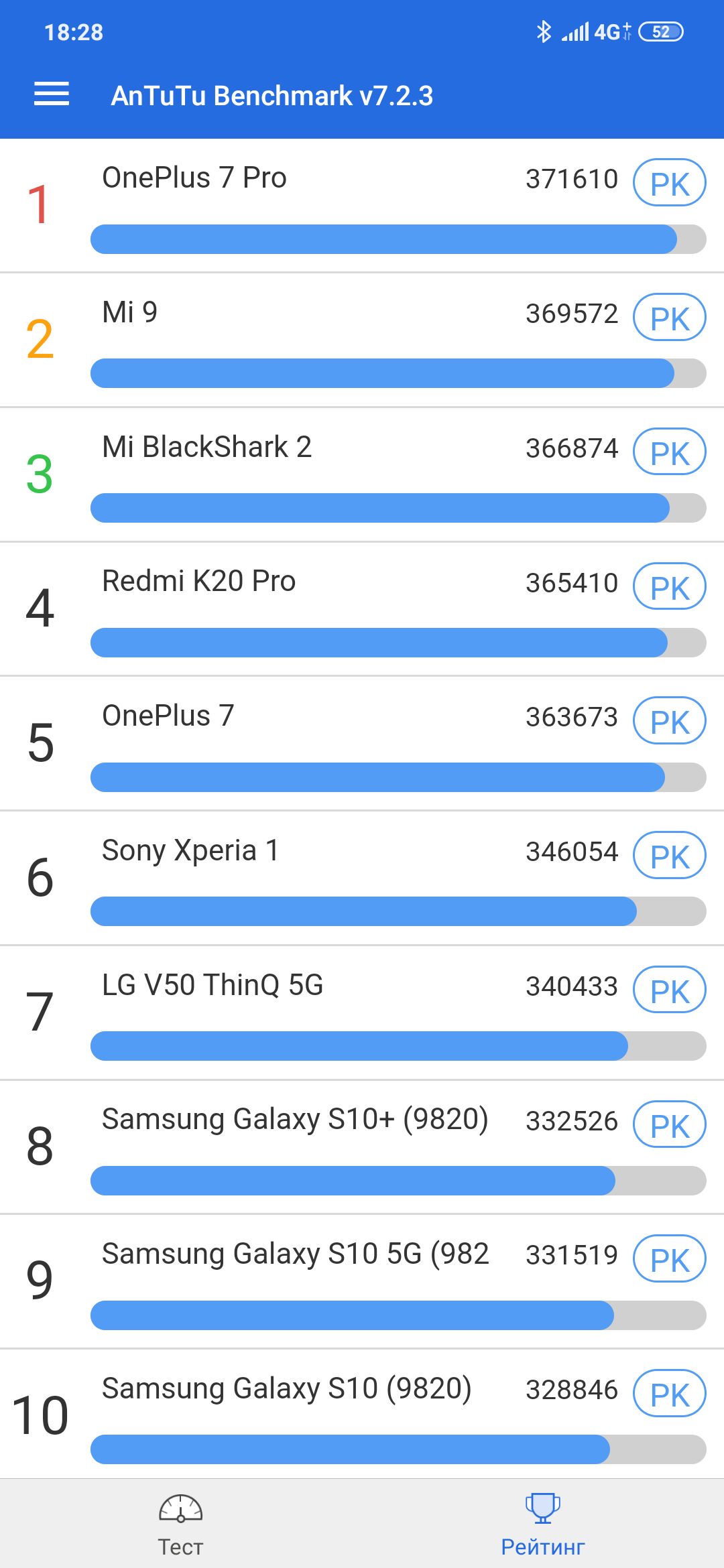Tap the 18:28 clock in status bar

[74, 32]
